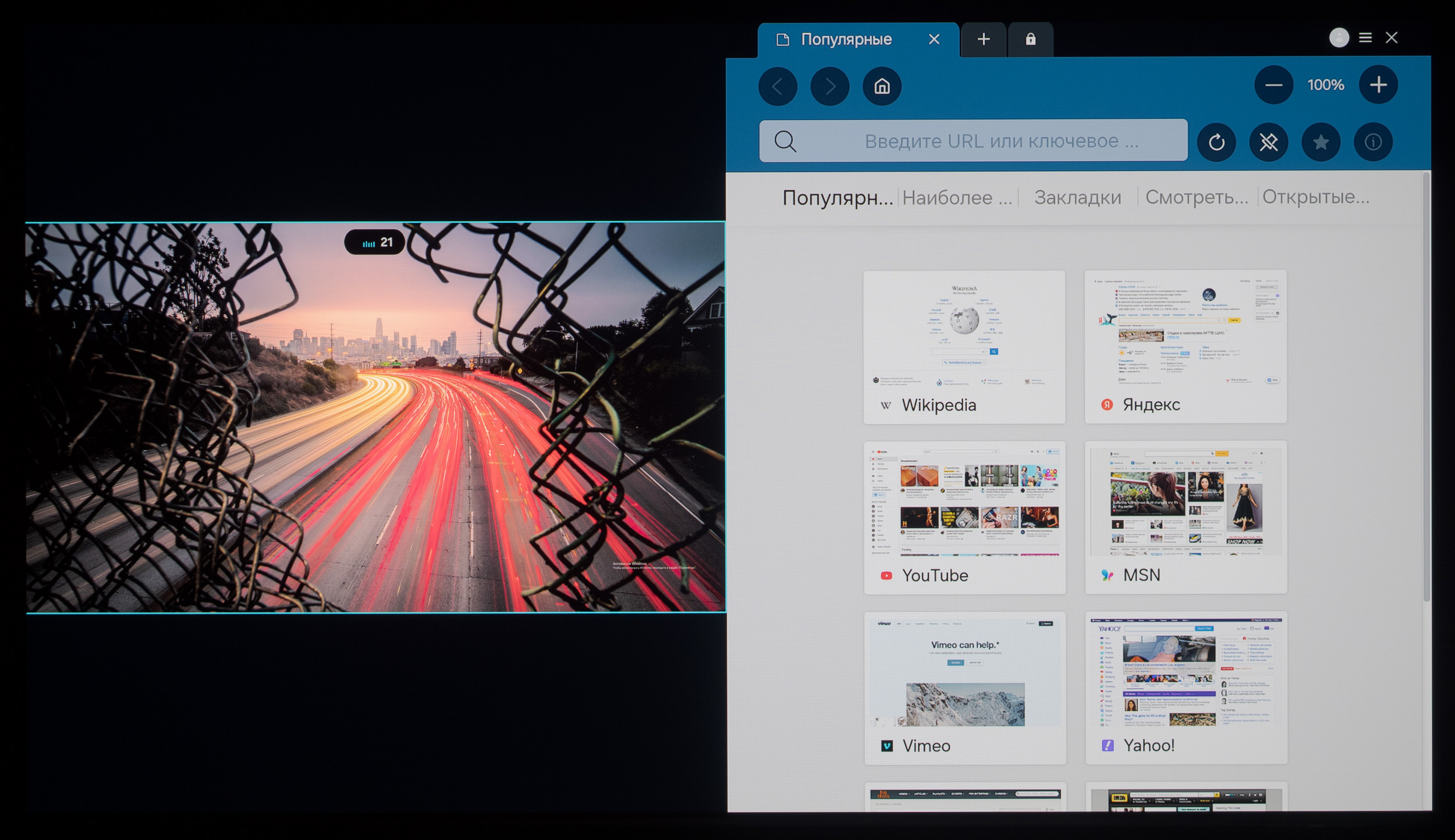Click the back navigation arrow
Screen dimensions: 1455x840
pyautogui.click(x=778, y=87)
